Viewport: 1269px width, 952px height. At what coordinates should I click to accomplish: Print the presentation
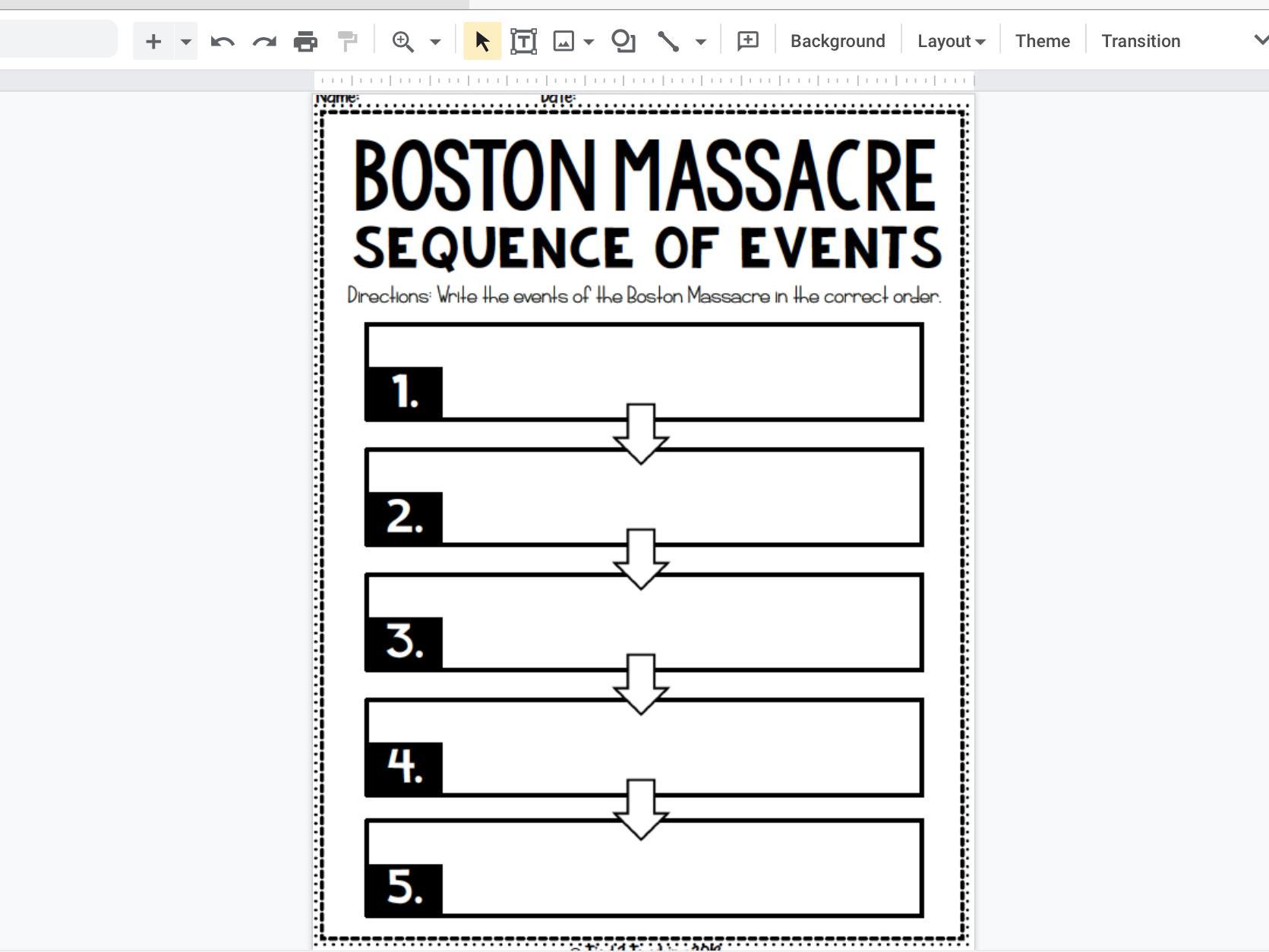tap(305, 41)
